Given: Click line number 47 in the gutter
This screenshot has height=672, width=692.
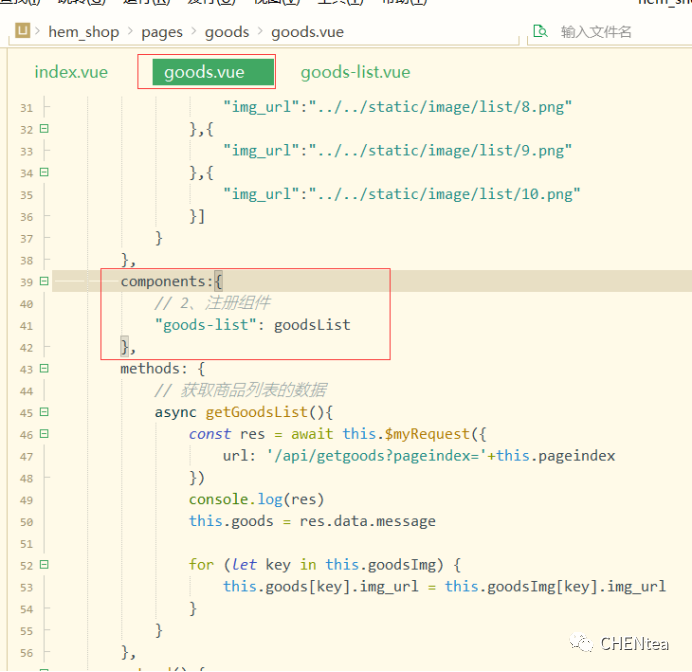Looking at the screenshot, I should coord(26,456).
